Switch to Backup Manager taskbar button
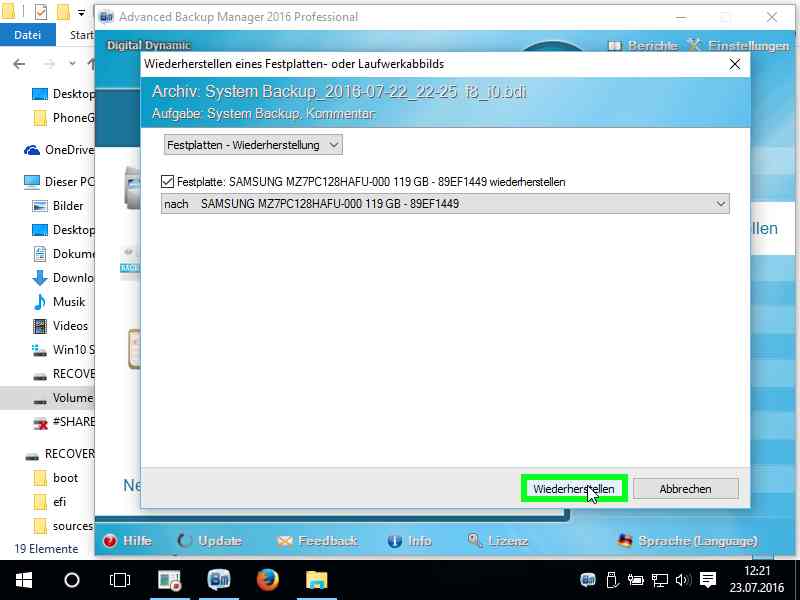 [219, 580]
